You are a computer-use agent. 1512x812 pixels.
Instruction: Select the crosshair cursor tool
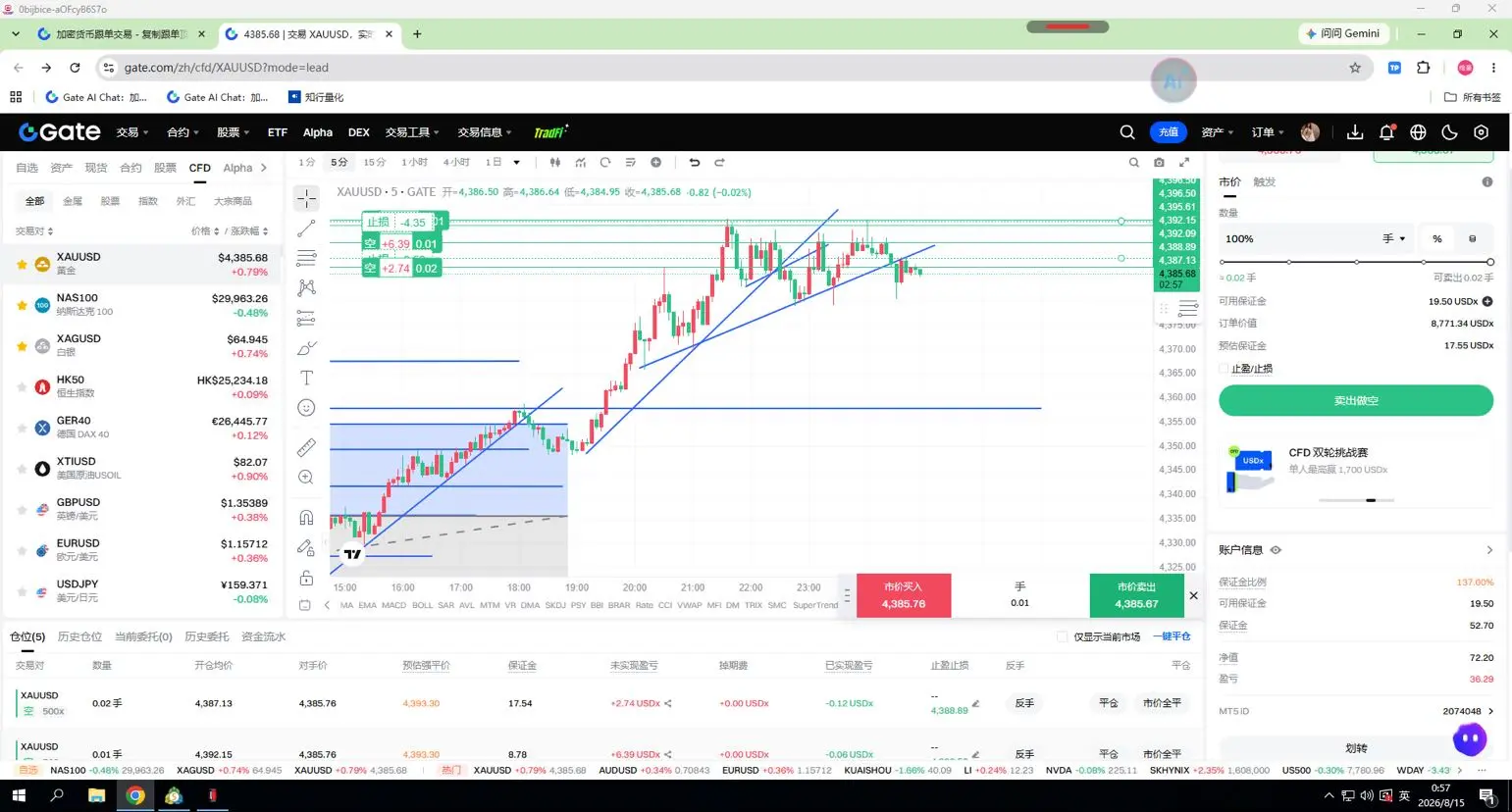coord(306,198)
